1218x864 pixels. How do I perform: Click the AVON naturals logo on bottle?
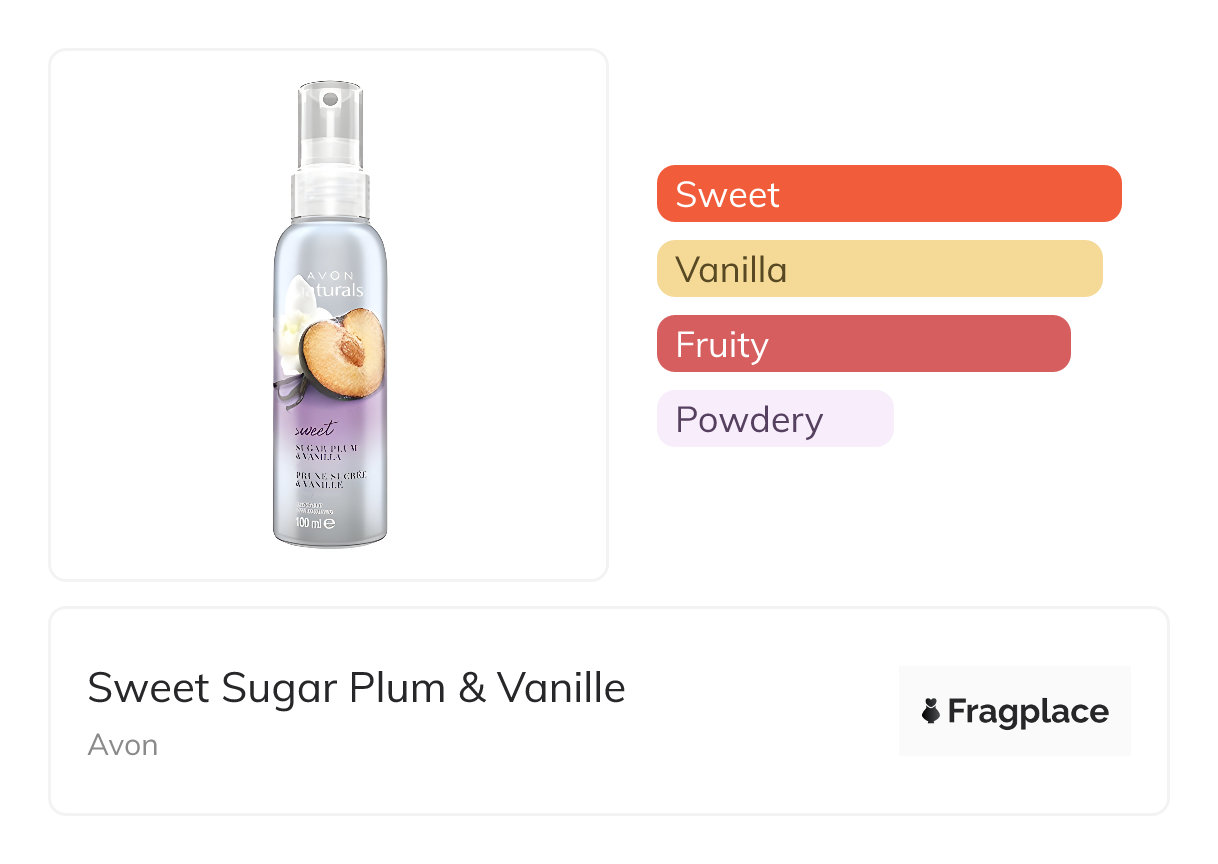tap(333, 284)
